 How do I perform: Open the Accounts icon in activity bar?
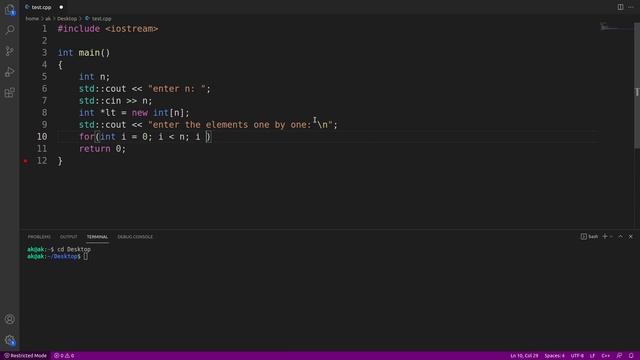pyautogui.click(x=10, y=319)
